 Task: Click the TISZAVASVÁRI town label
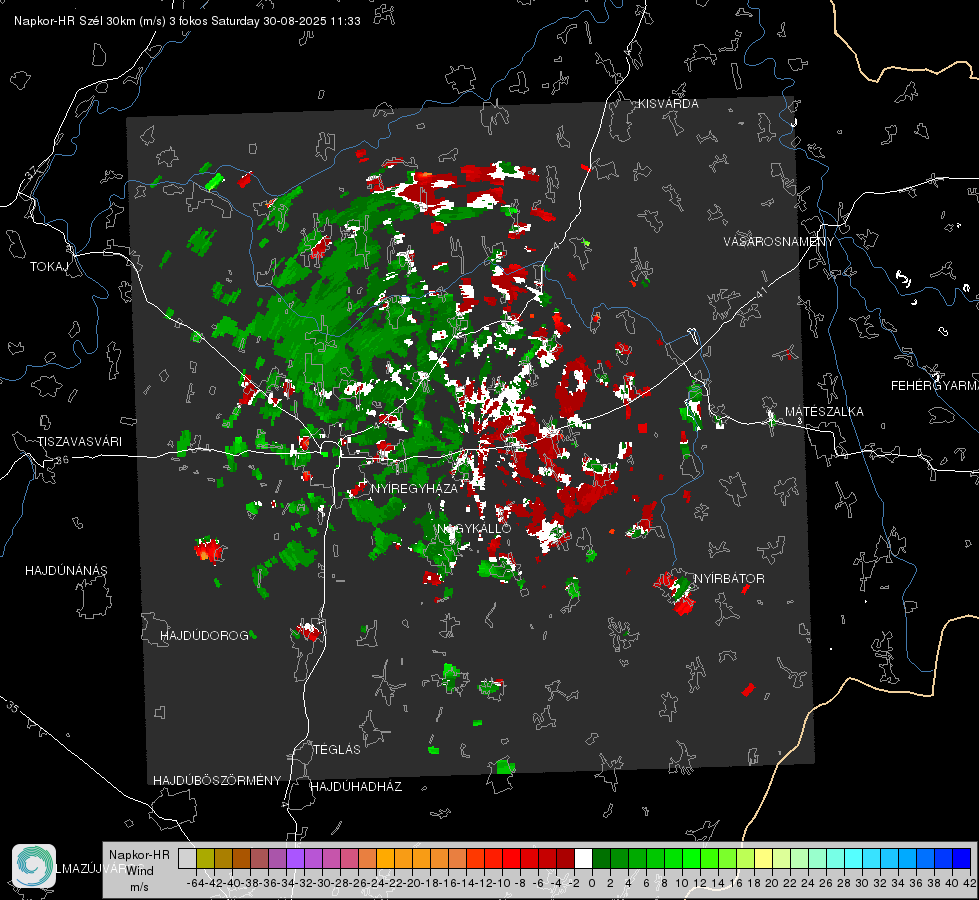coord(79,442)
